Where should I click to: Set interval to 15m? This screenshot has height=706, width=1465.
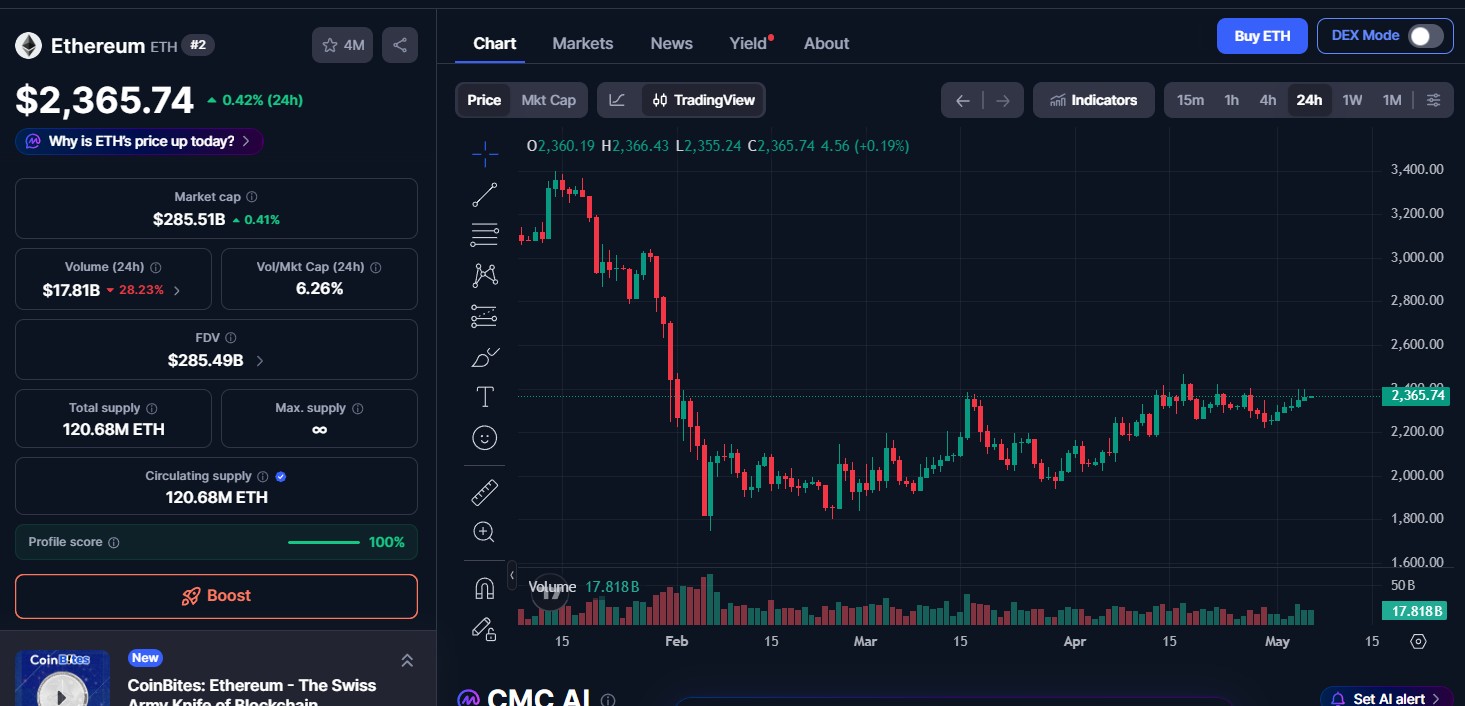point(1190,100)
